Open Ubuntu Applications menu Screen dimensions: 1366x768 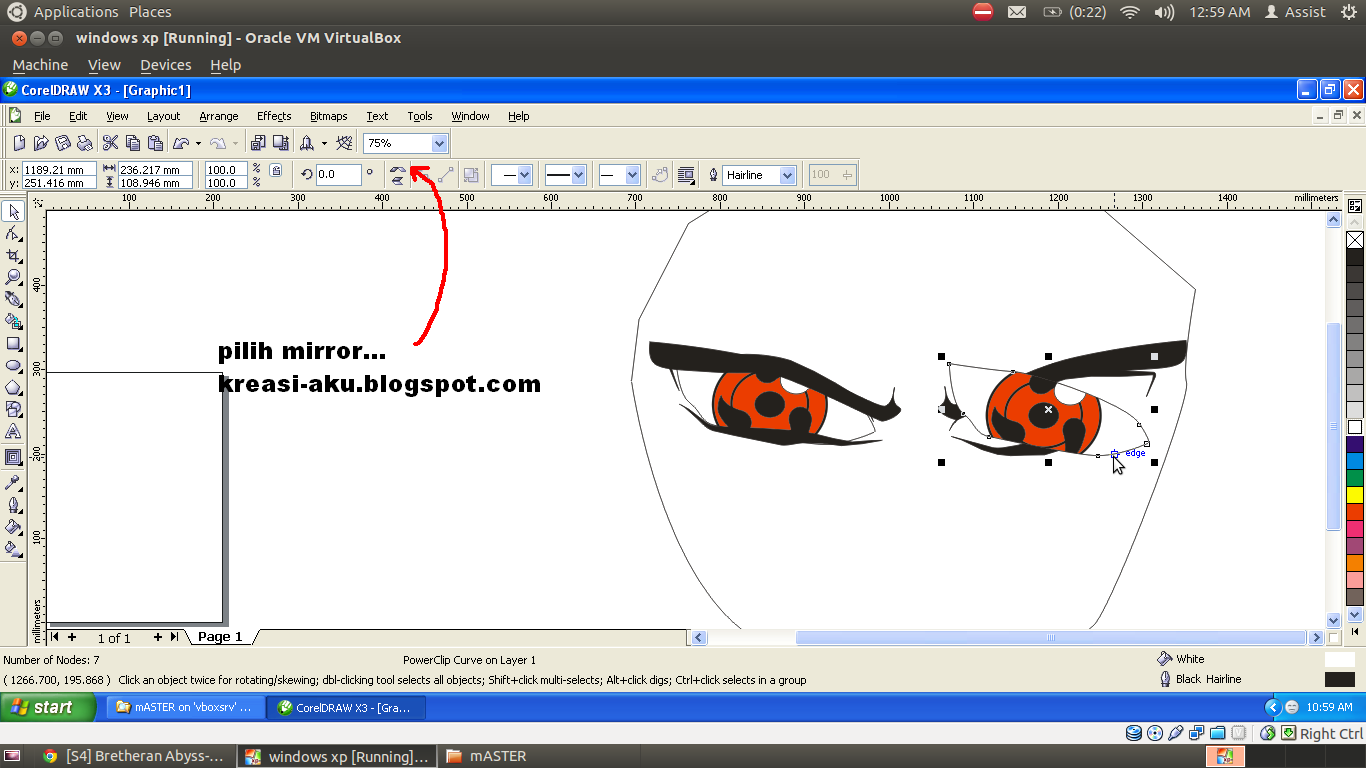click(x=76, y=12)
